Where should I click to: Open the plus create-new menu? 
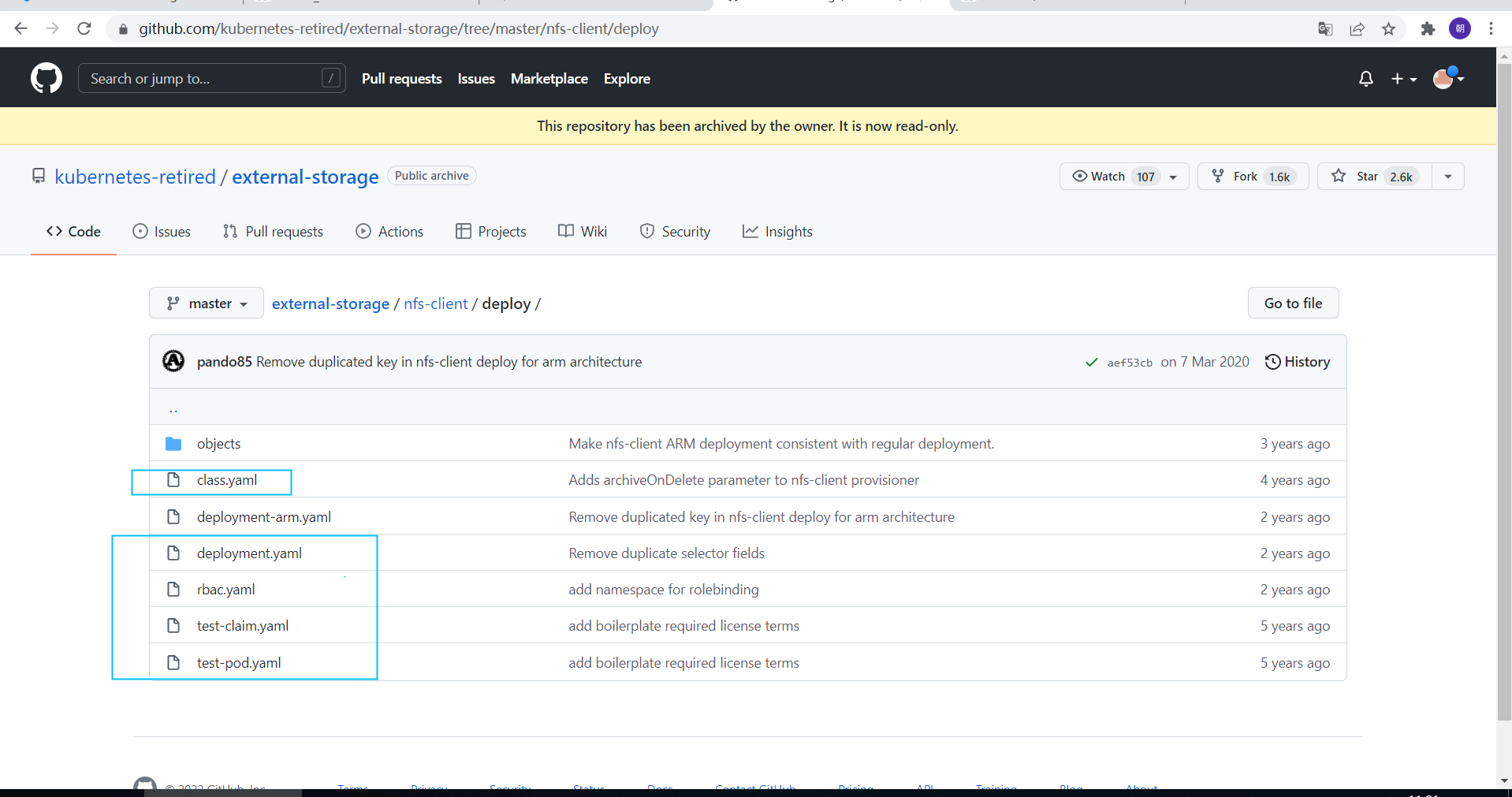pos(1404,79)
